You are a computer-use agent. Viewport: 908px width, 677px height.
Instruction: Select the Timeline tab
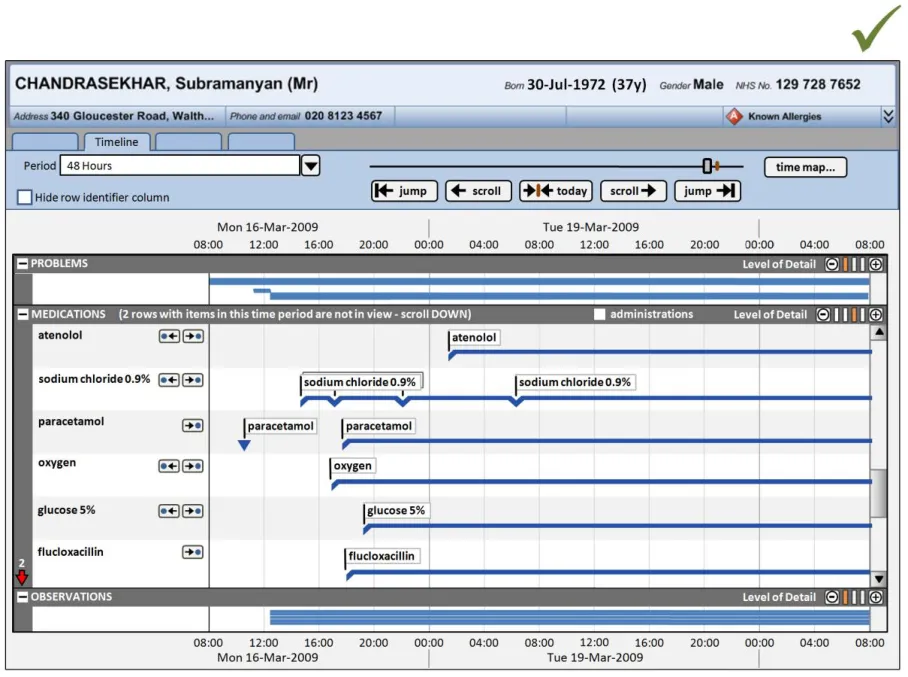click(x=117, y=142)
